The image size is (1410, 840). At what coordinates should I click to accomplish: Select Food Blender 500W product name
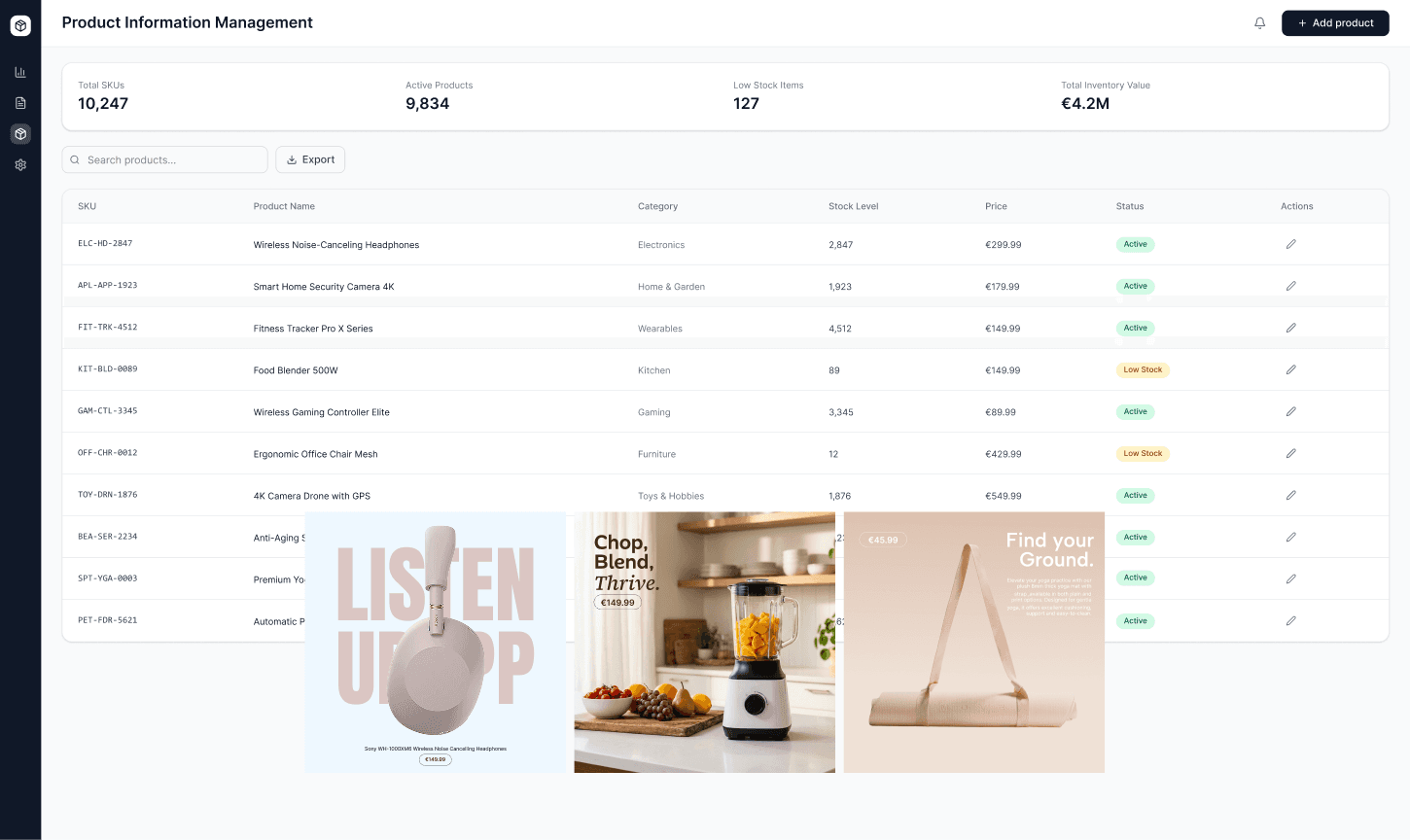[296, 370]
